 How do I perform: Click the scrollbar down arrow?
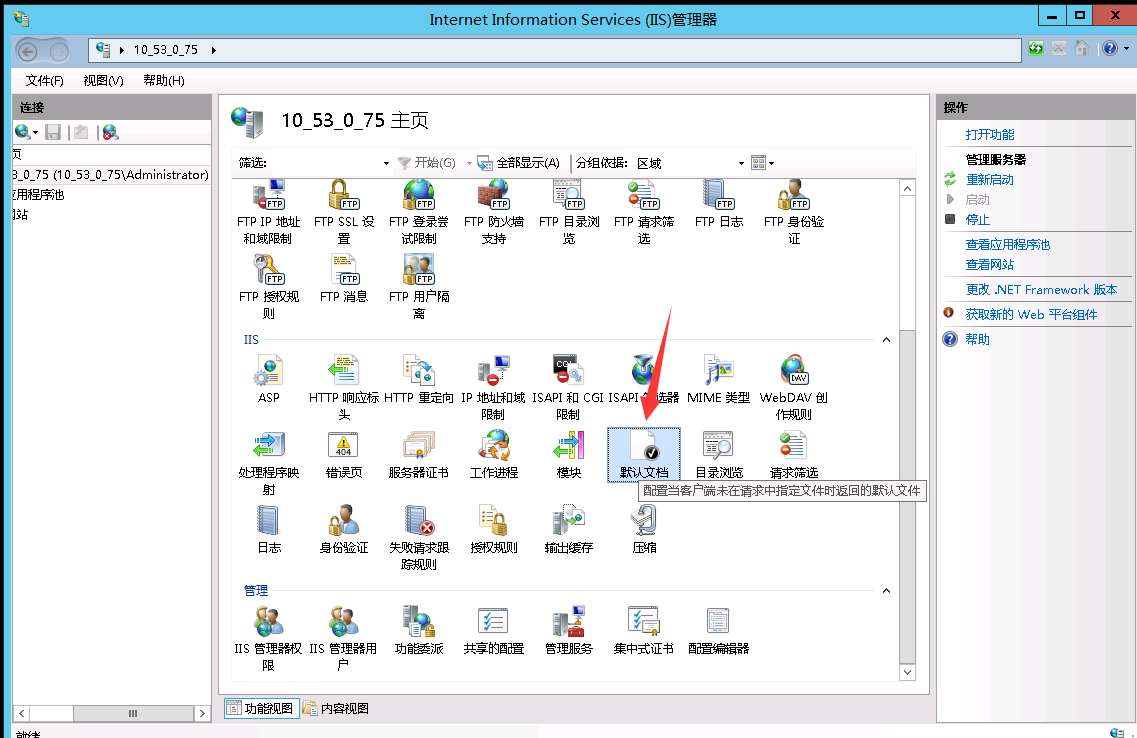(x=907, y=672)
